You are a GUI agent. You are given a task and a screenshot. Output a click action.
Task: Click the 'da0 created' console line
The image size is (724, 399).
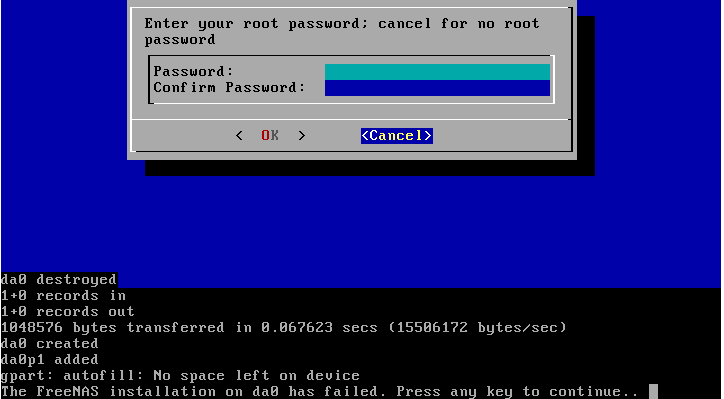click(x=49, y=344)
